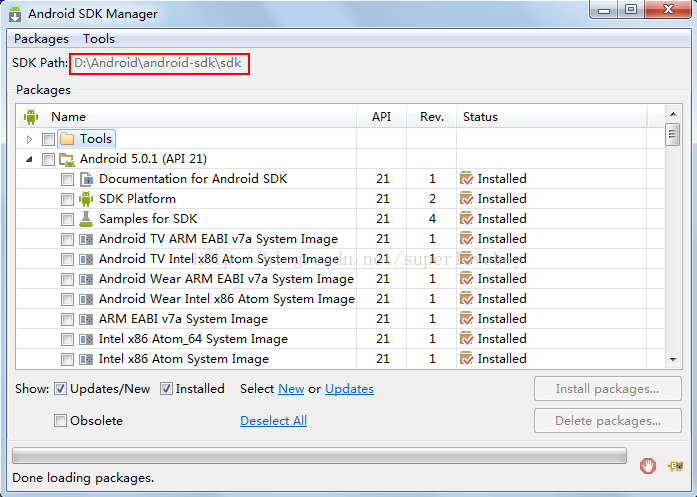Click the Rev. column header
697x497 pixels.
432,116
